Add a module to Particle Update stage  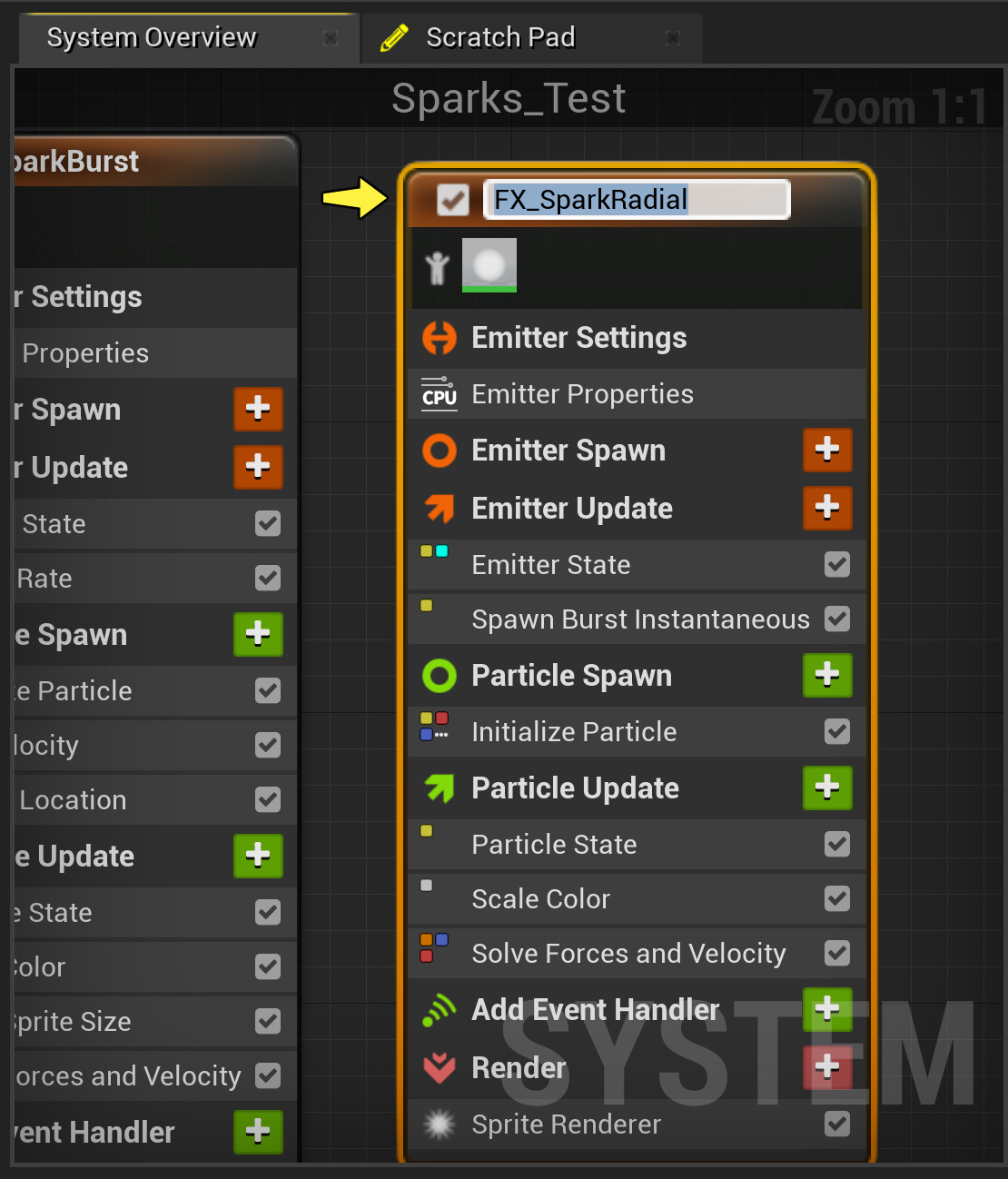pos(826,787)
